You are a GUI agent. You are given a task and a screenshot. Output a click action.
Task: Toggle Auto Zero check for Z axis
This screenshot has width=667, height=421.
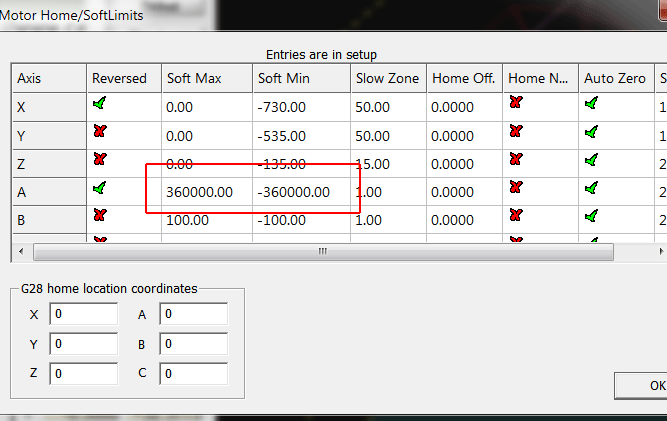[591, 158]
